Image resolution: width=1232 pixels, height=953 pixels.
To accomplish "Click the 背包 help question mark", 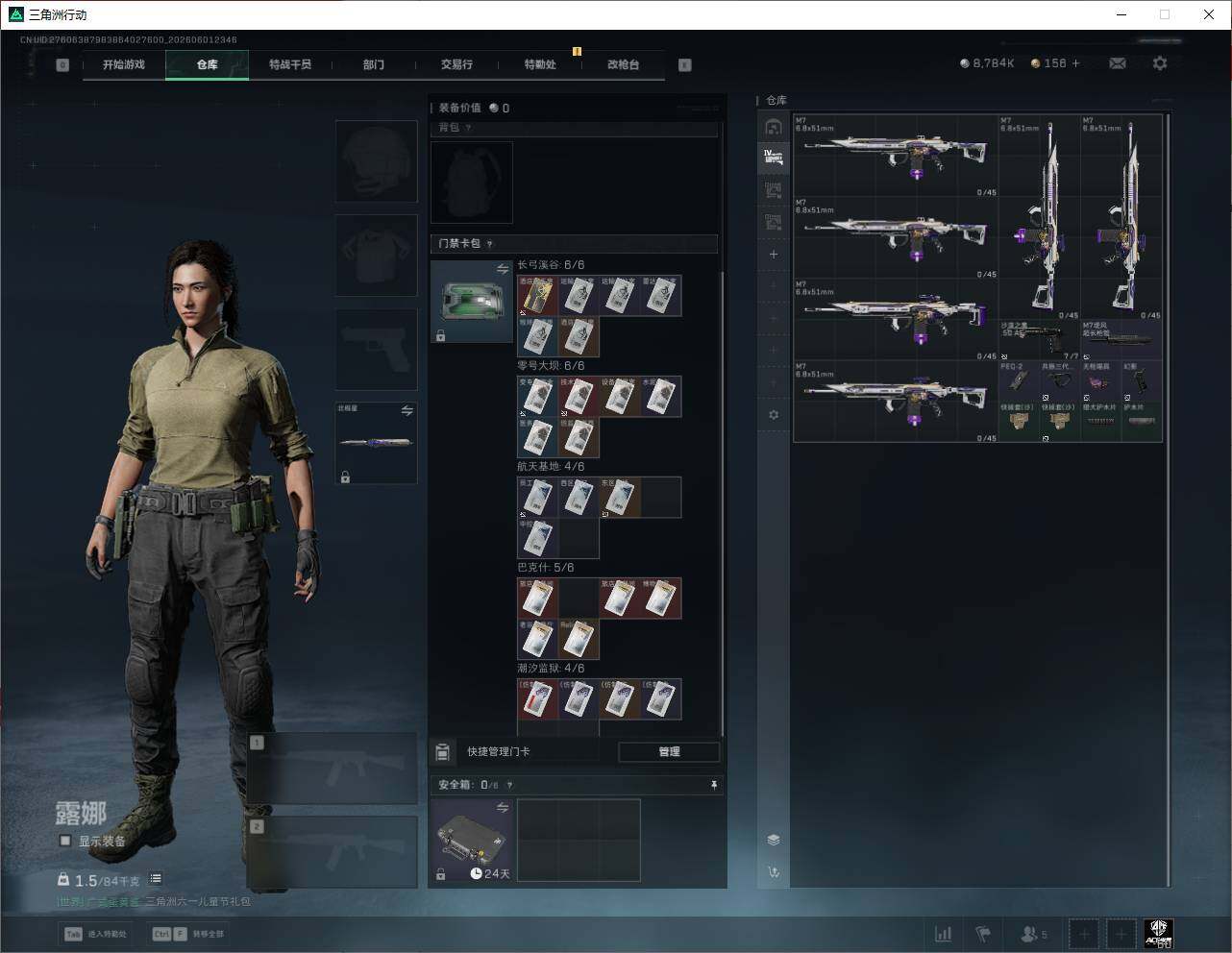I will (x=469, y=128).
